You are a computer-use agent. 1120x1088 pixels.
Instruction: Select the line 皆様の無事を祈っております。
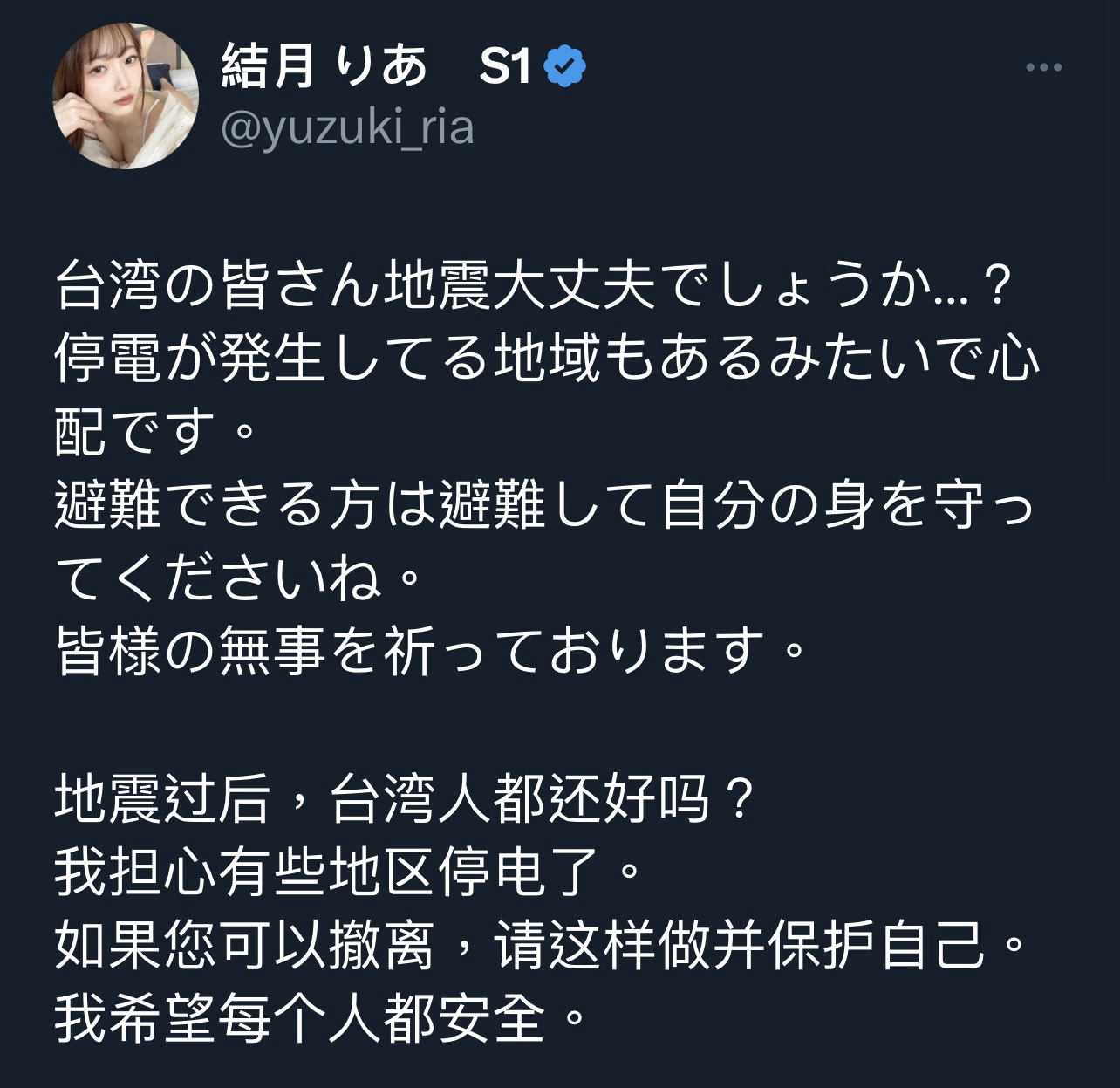tap(430, 651)
